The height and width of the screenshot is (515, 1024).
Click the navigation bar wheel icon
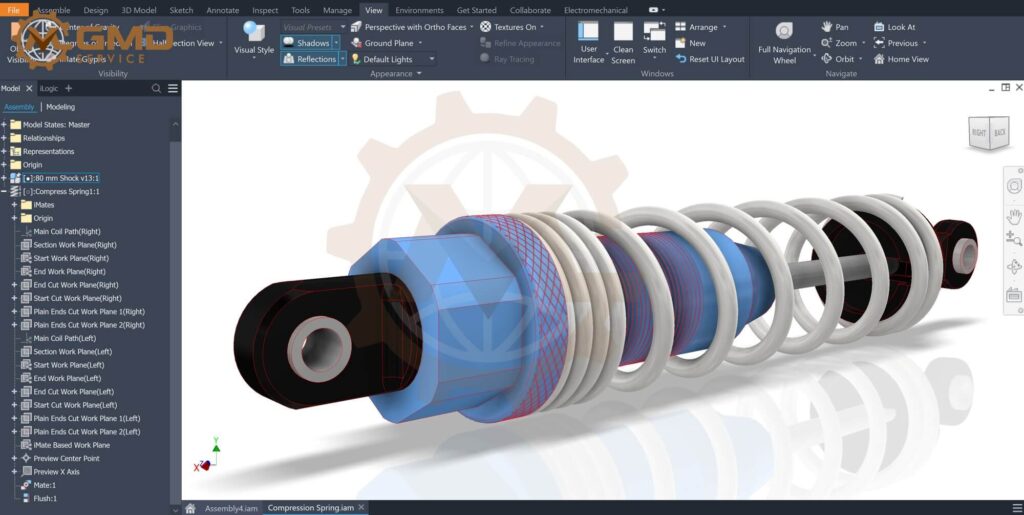(1014, 187)
